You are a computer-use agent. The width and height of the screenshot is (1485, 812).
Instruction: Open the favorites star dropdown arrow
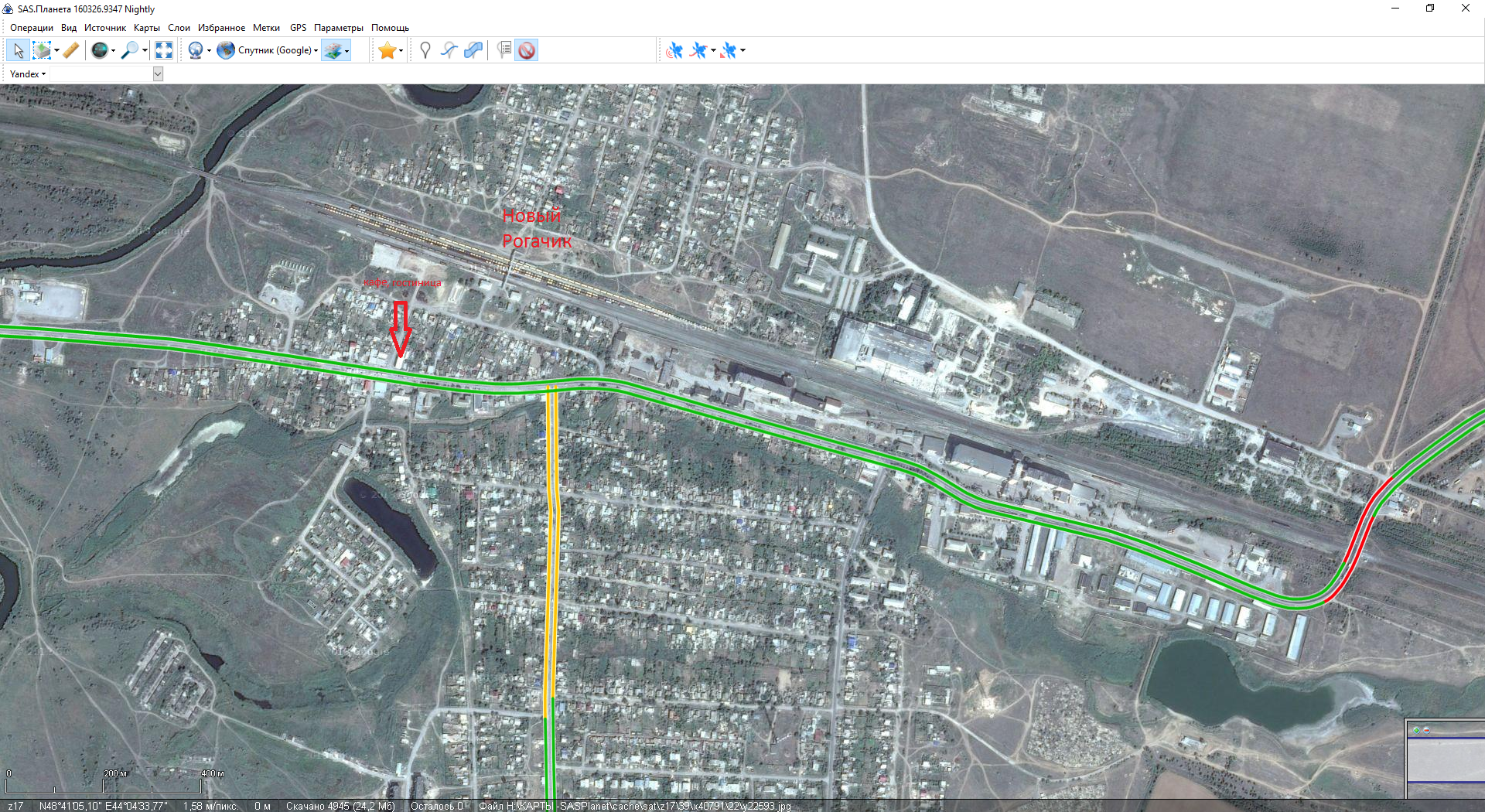tap(401, 51)
